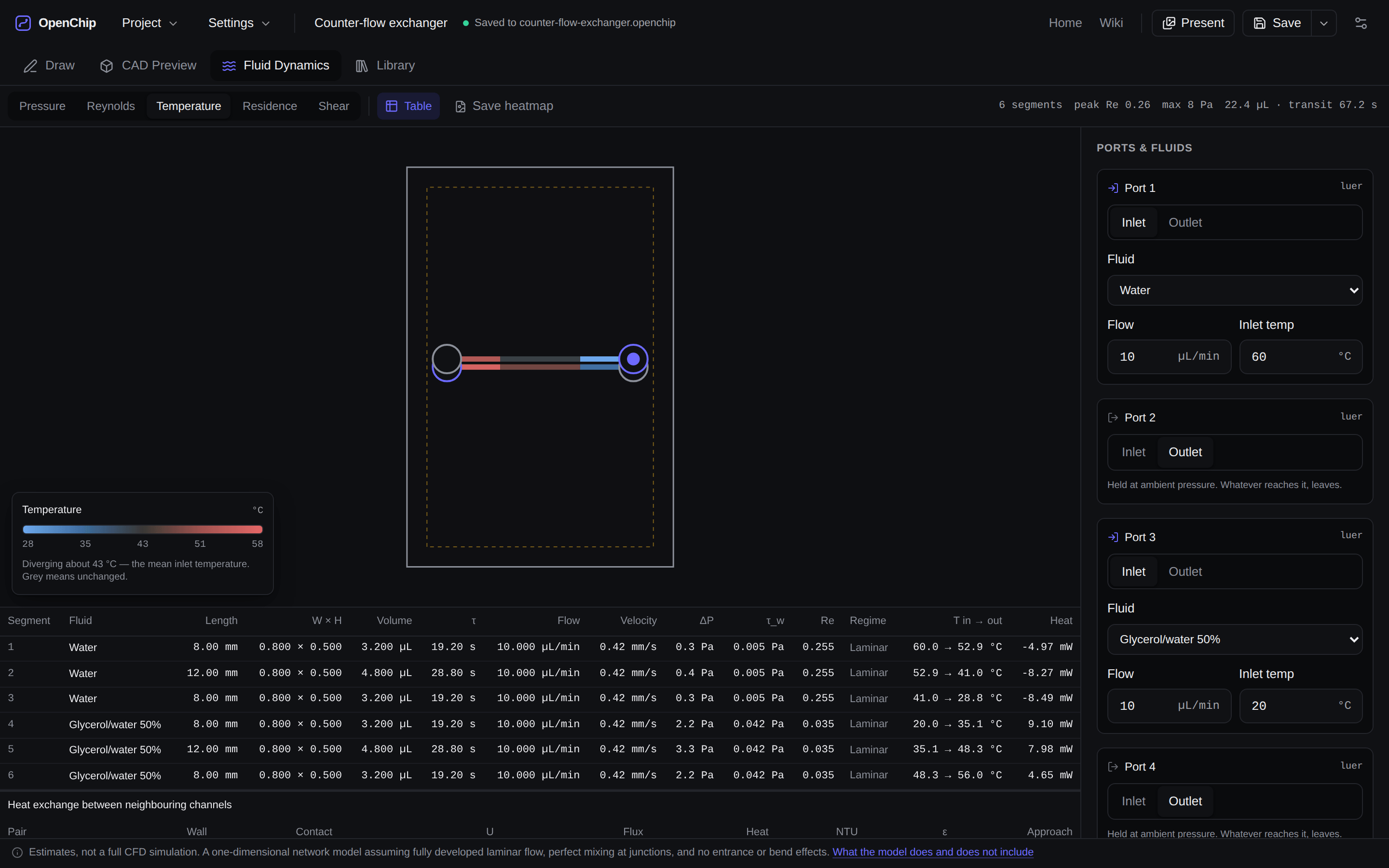
Task: Click Port 3 Inlet temp input showing 20
Action: tap(1301, 706)
